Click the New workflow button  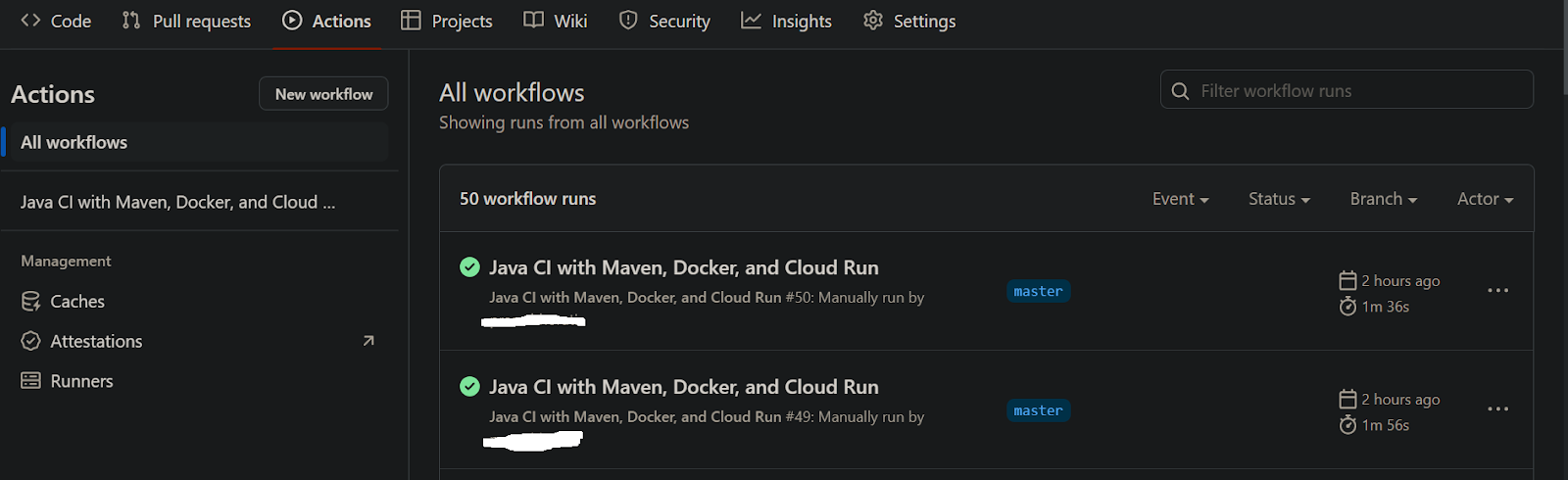point(323,94)
